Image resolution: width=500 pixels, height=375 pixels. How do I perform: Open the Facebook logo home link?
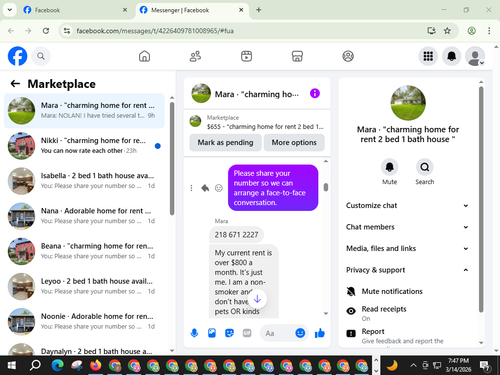(x=17, y=56)
